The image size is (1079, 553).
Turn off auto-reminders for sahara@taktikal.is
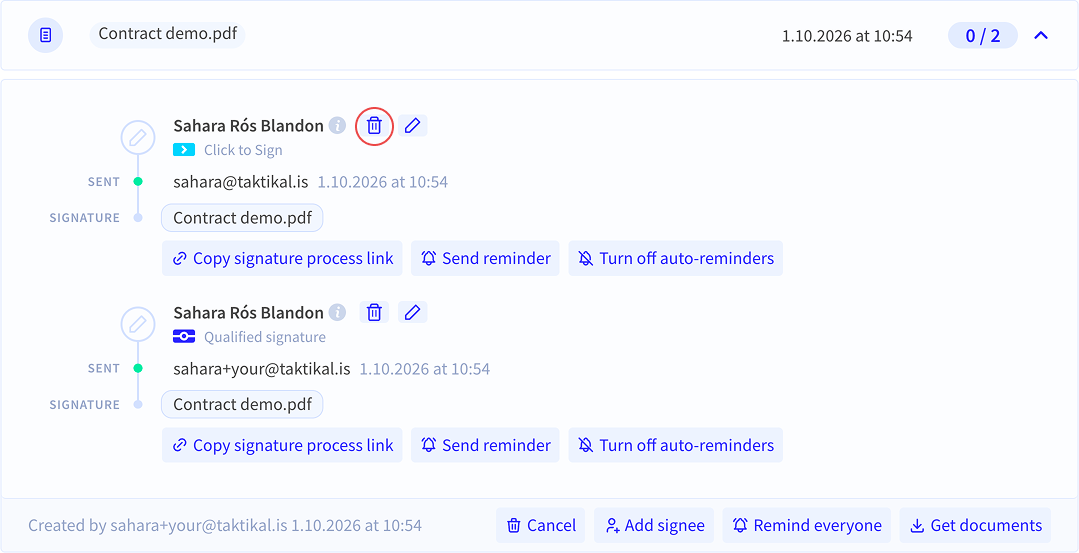(676, 259)
